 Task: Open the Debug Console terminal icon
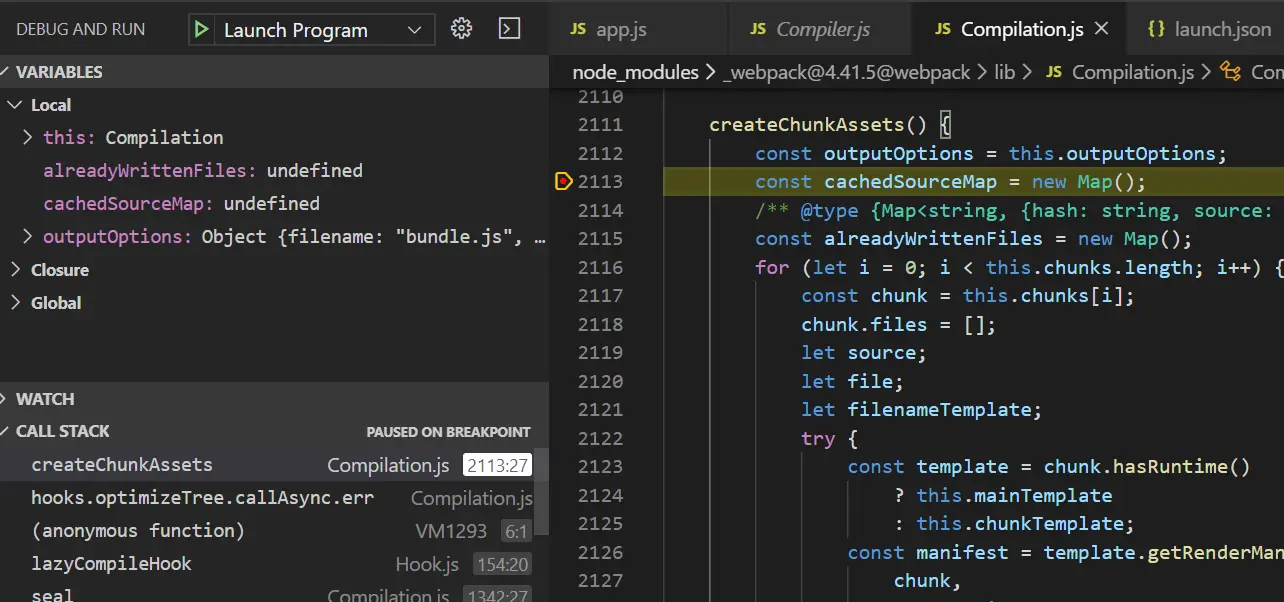coord(510,29)
